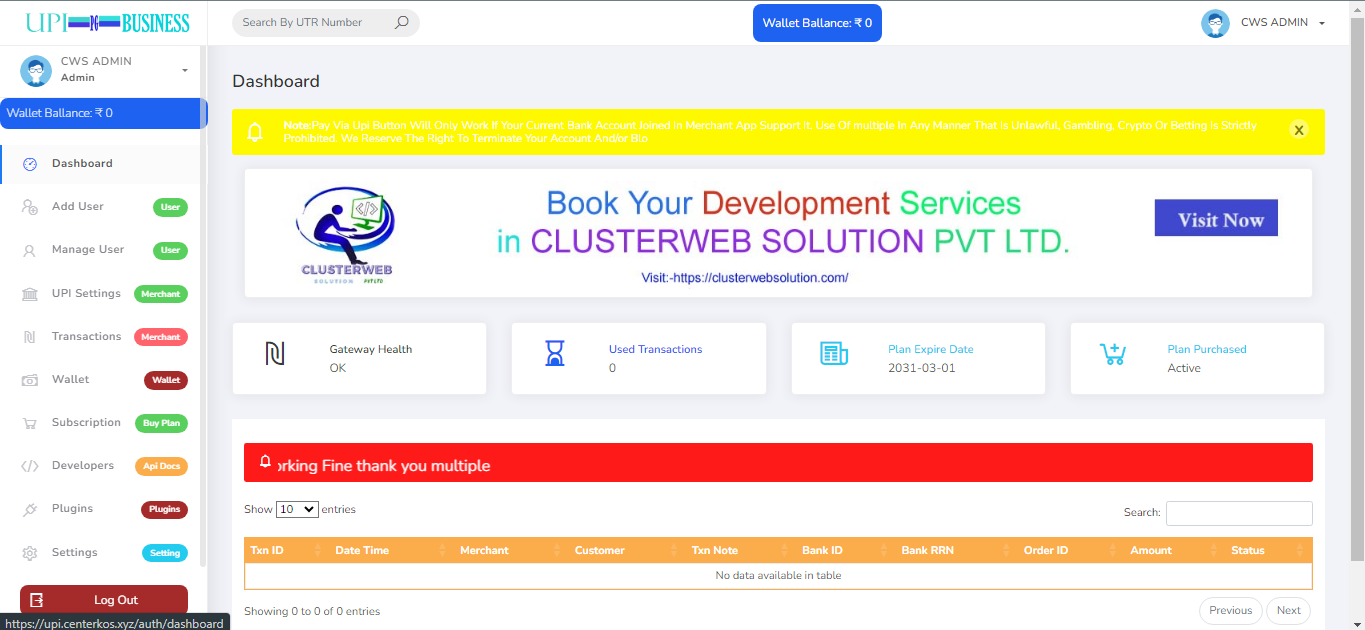Click the table Search input field

click(x=1238, y=513)
